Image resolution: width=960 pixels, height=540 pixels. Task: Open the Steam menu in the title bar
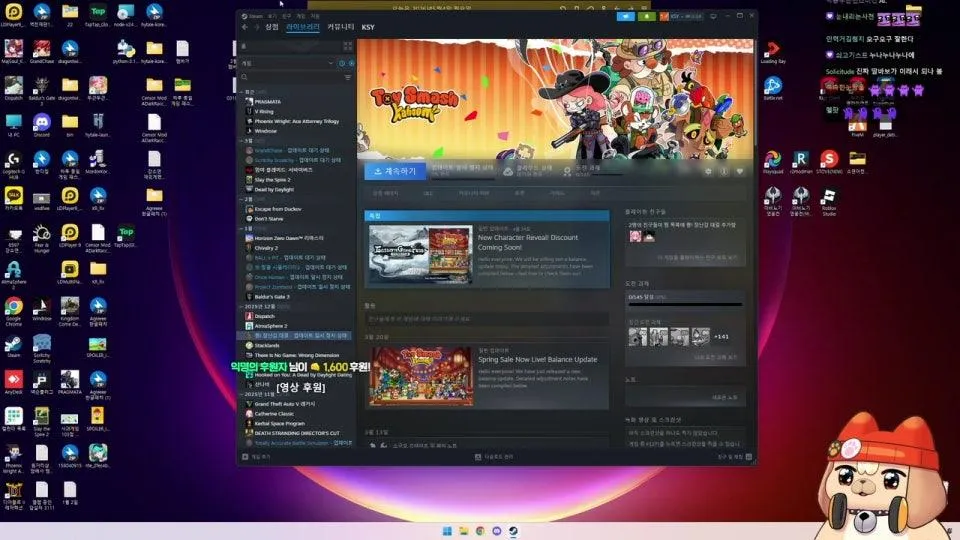click(x=256, y=16)
